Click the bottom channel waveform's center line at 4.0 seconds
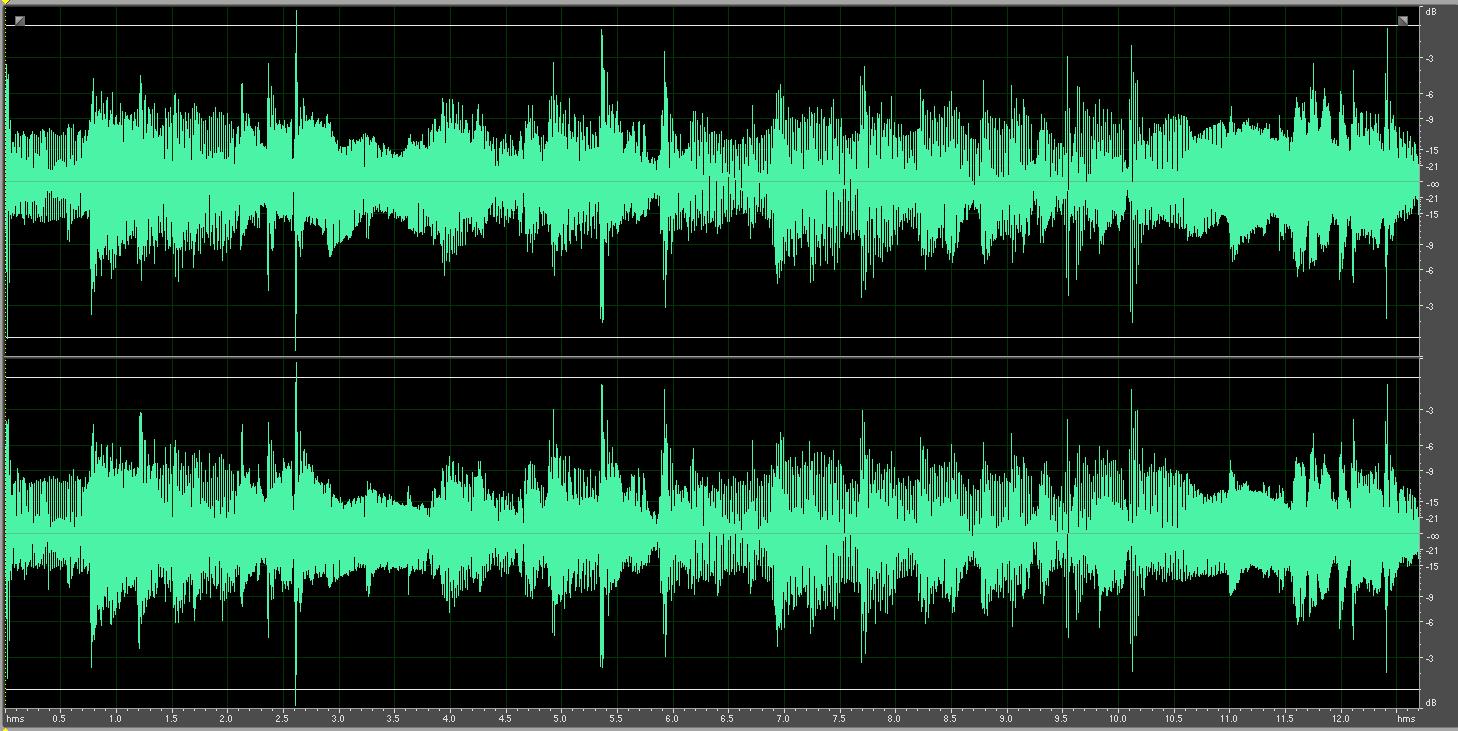1458x731 pixels. pyautogui.click(x=449, y=533)
